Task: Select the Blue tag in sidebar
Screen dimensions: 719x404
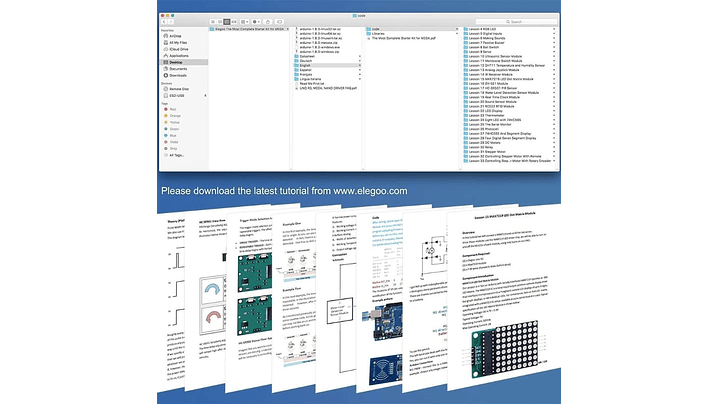Action: tap(176, 135)
